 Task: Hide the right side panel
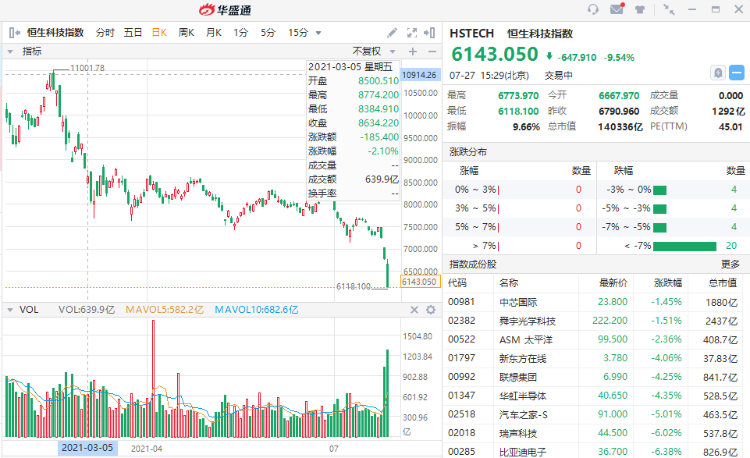coord(429,33)
